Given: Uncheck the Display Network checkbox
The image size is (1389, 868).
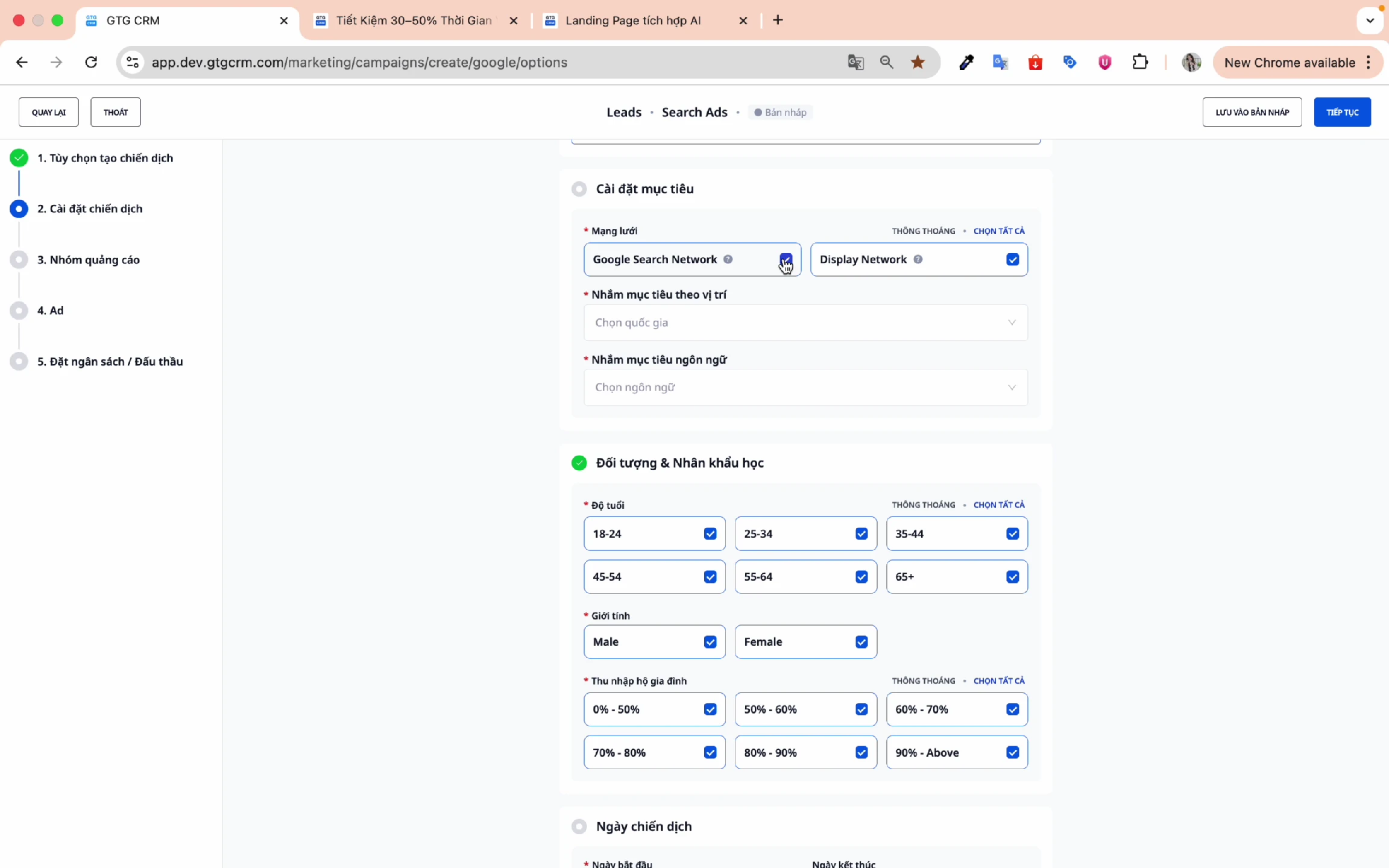Looking at the screenshot, I should click(1012, 259).
